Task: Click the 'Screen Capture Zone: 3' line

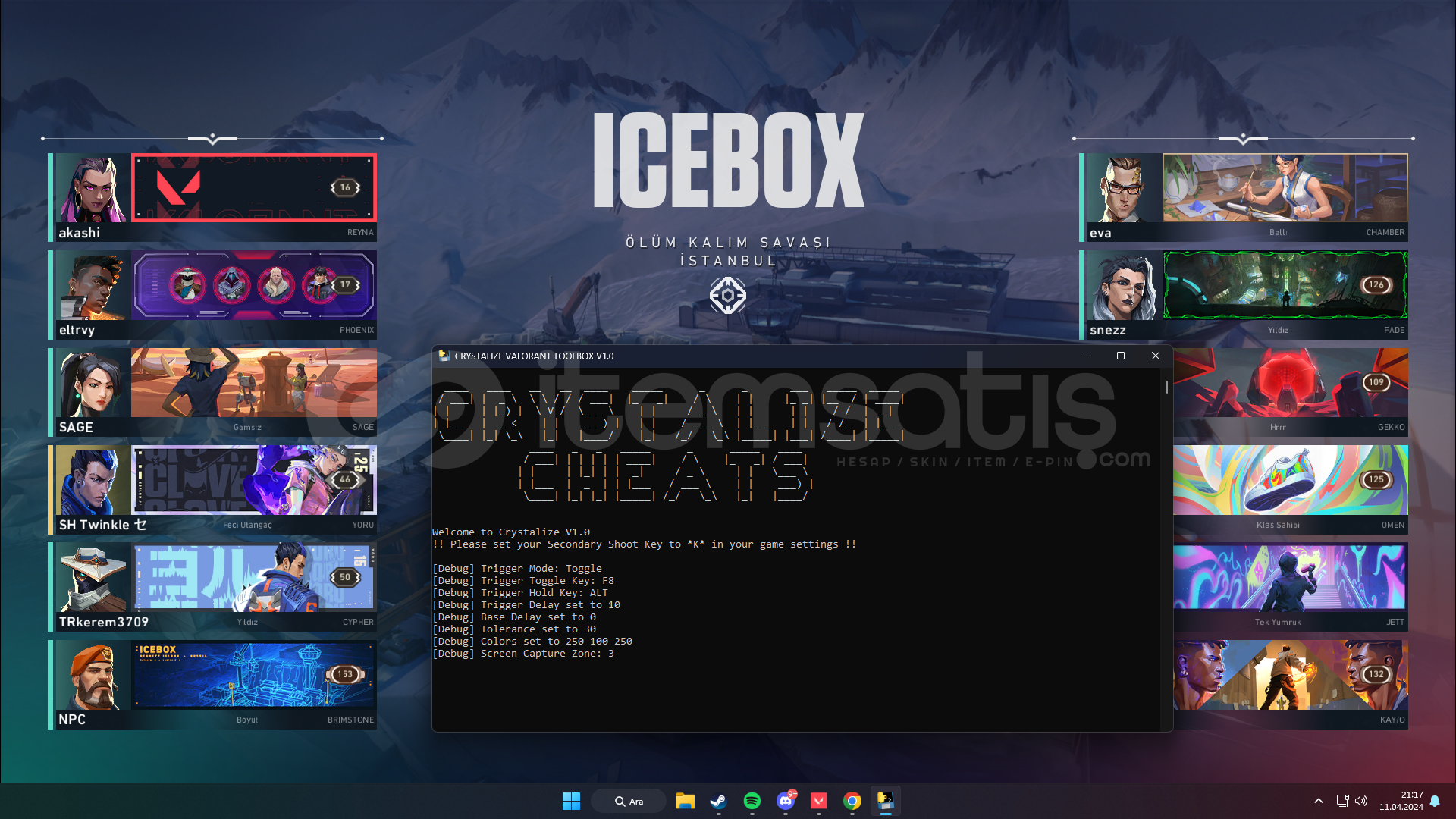Action: click(523, 654)
